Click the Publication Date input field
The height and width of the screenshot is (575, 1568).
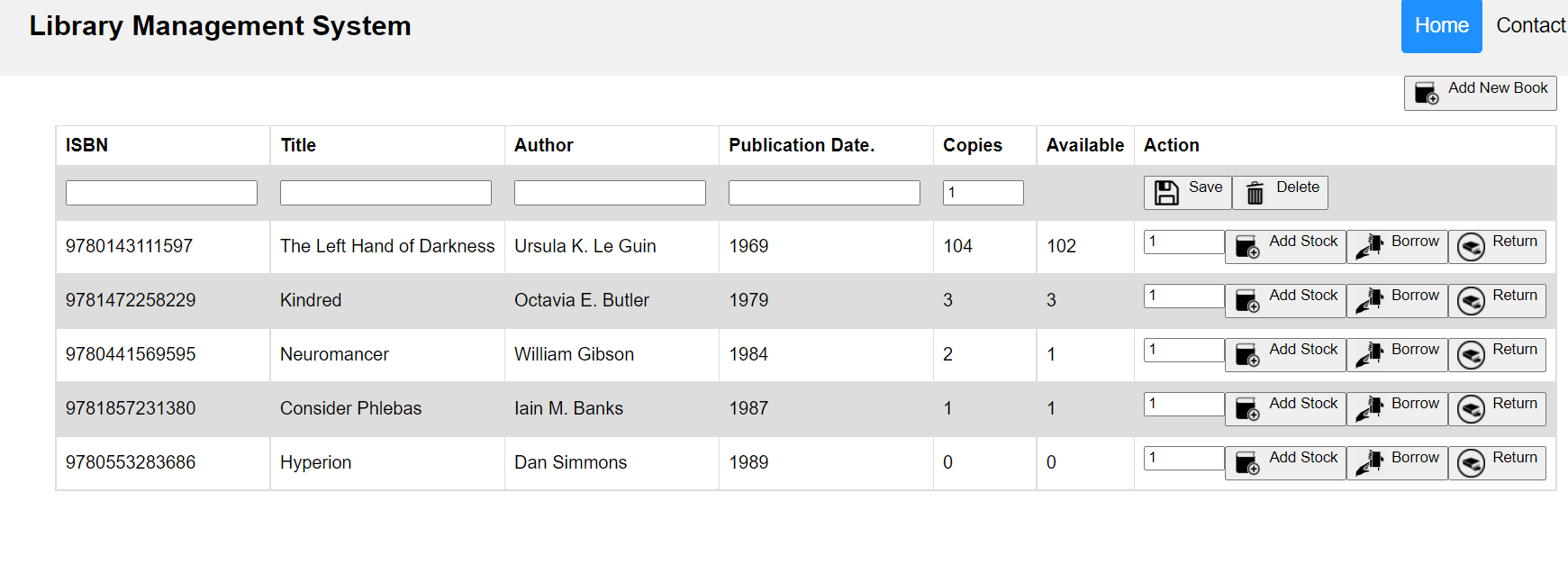click(824, 193)
